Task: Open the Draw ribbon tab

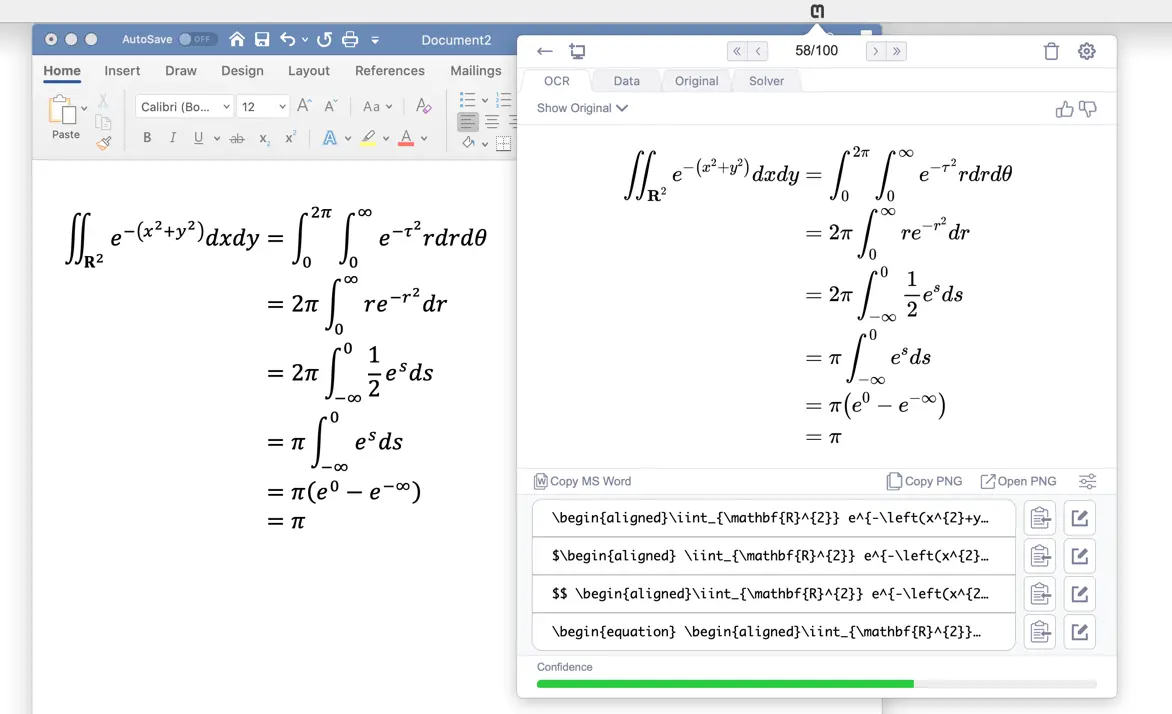Action: tap(181, 71)
